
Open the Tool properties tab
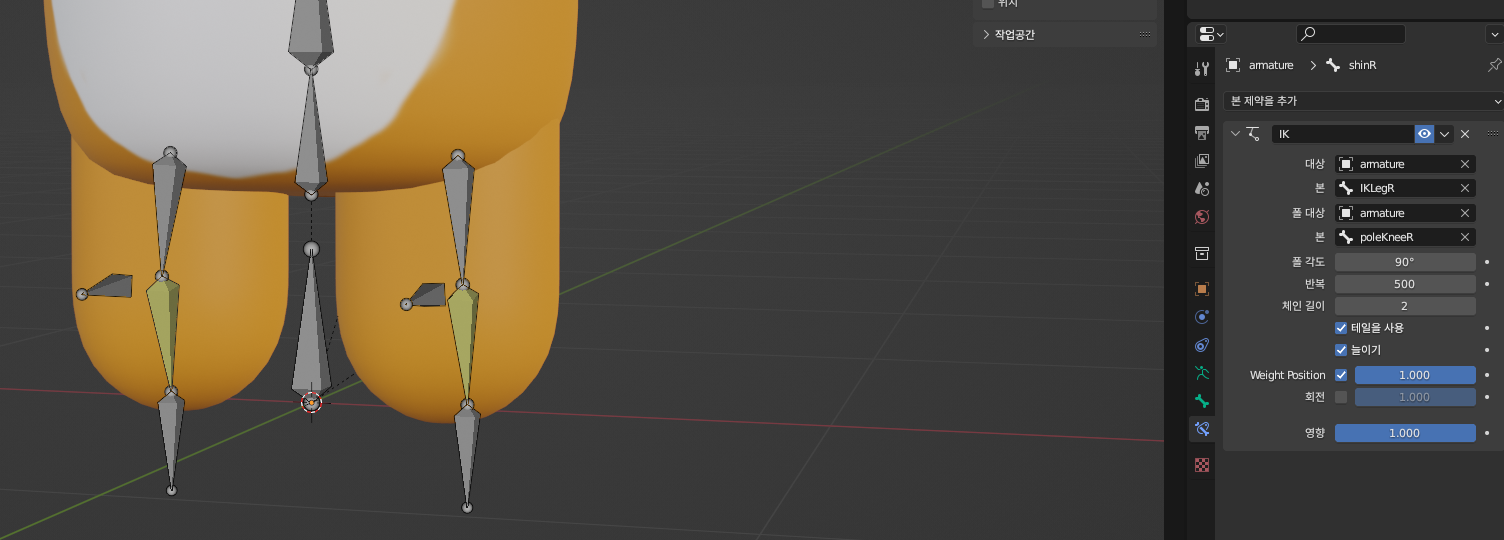(1202, 70)
